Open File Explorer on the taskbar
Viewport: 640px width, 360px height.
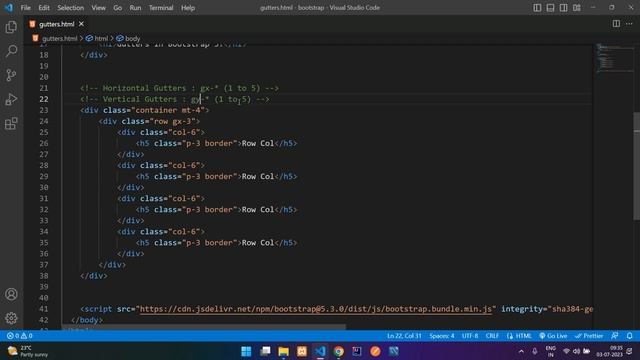pyautogui.click(x=283, y=351)
